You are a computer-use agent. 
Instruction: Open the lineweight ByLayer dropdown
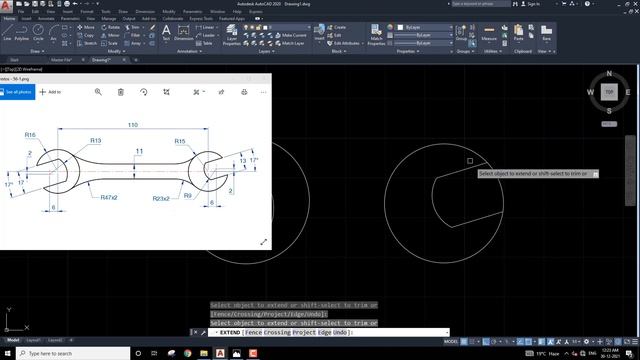pyautogui.click(x=424, y=35)
